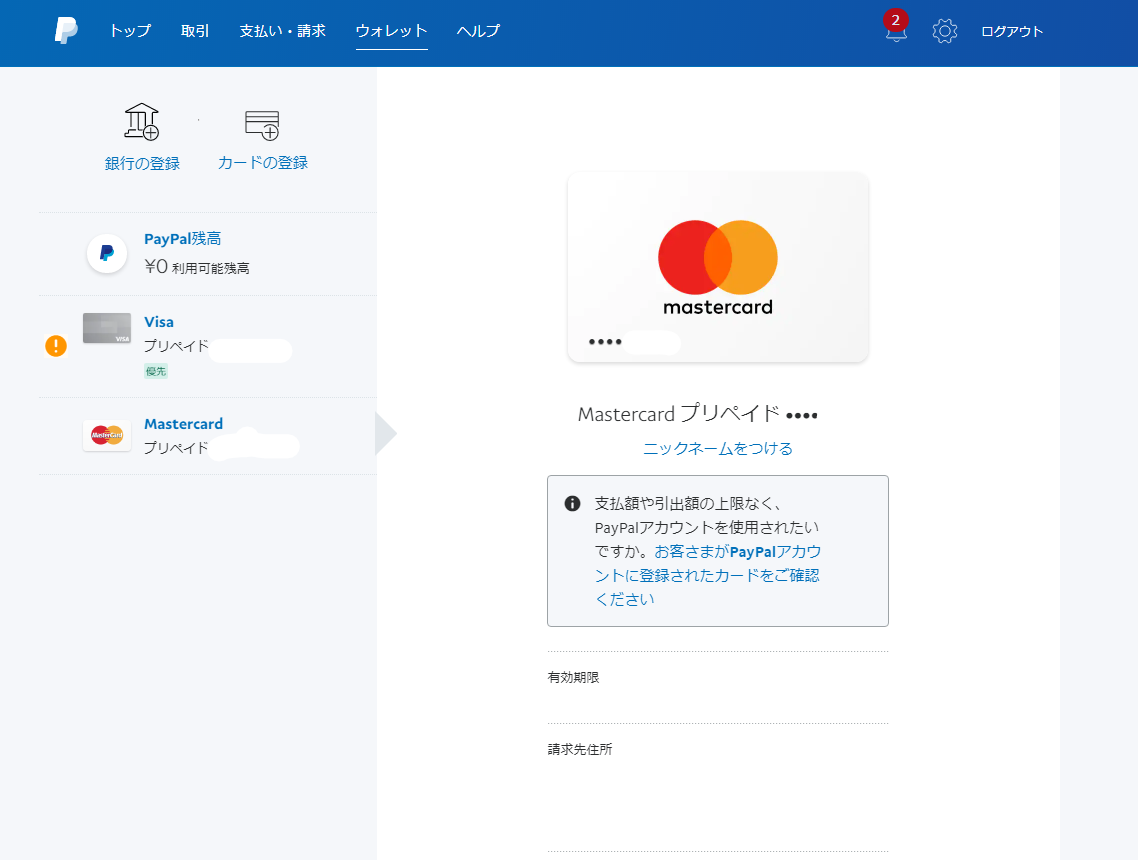Click 銀行の登録 link
Screen dimensions: 1138x860
tap(142, 163)
